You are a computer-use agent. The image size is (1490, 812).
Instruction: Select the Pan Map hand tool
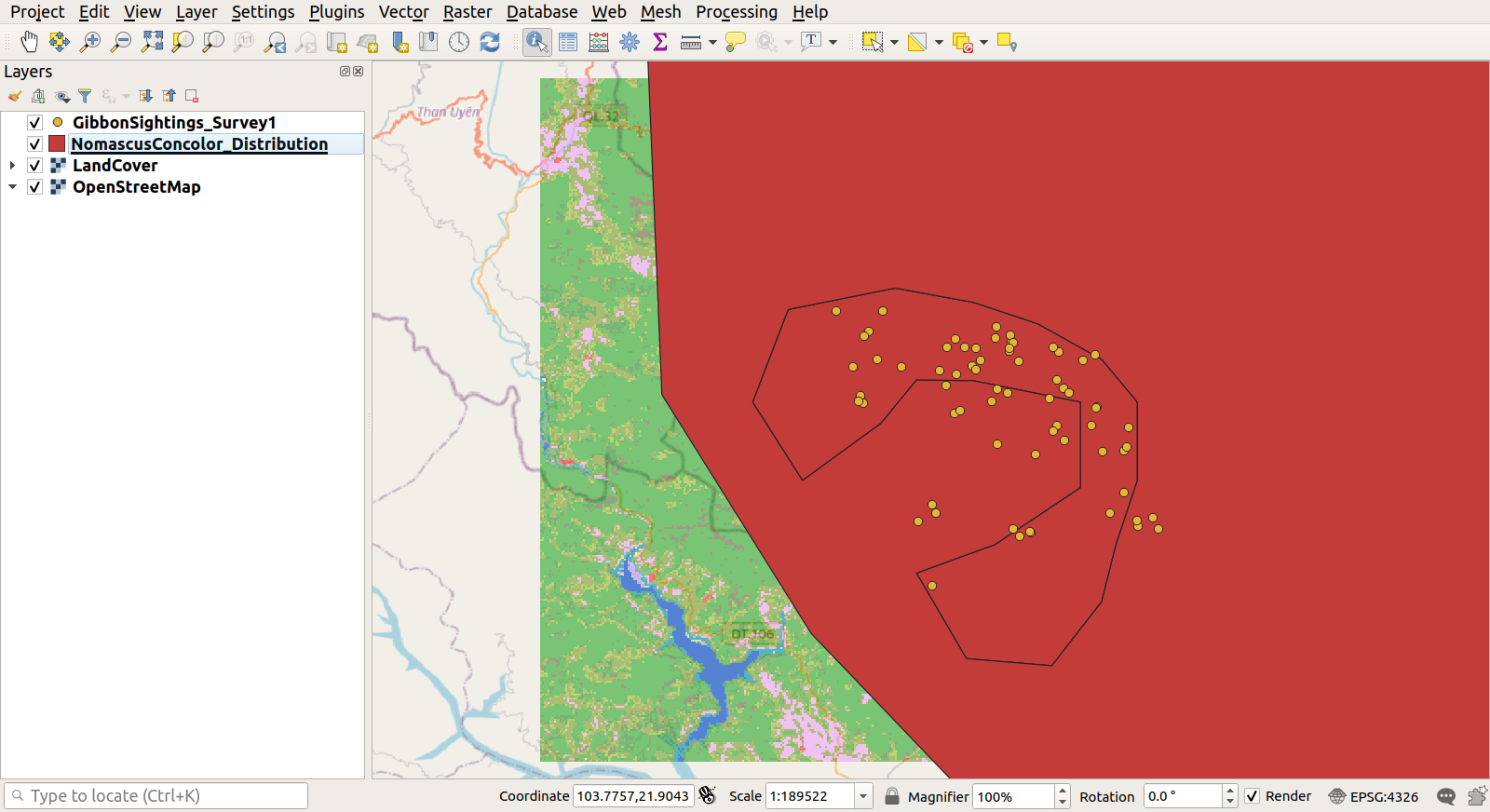pyautogui.click(x=29, y=42)
